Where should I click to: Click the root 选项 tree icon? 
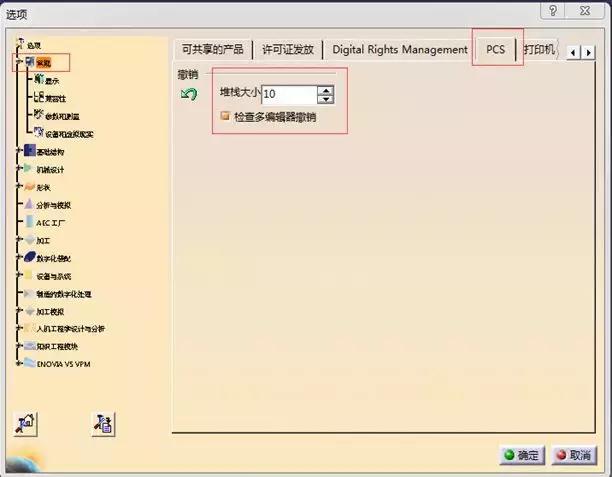pos(20,43)
